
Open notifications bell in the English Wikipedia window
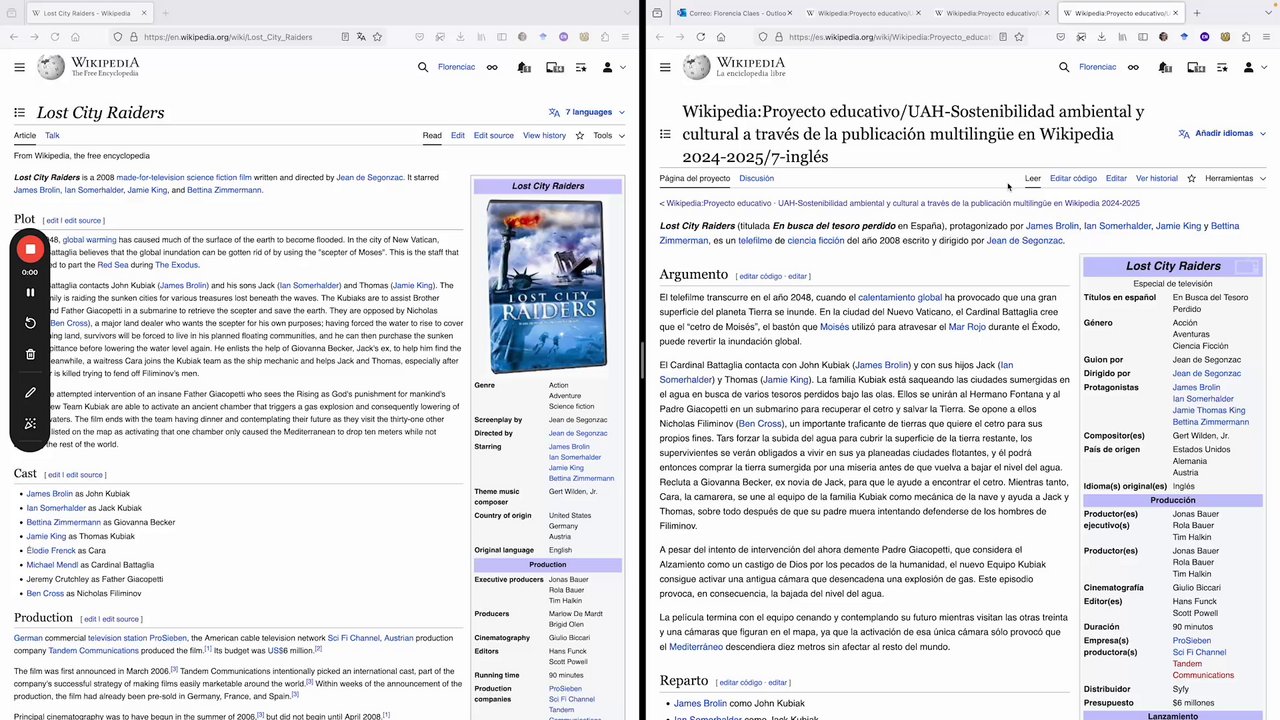click(x=524, y=67)
